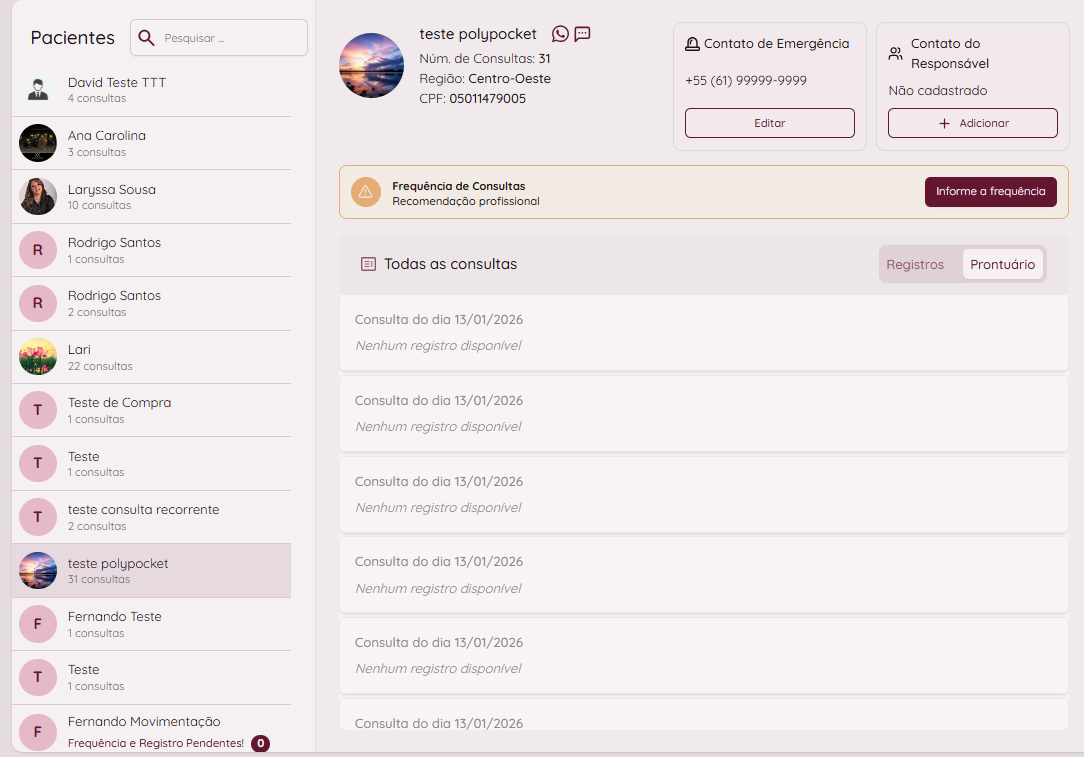This screenshot has width=1084, height=757.
Task: Click the search magnifier icon
Action: click(146, 38)
